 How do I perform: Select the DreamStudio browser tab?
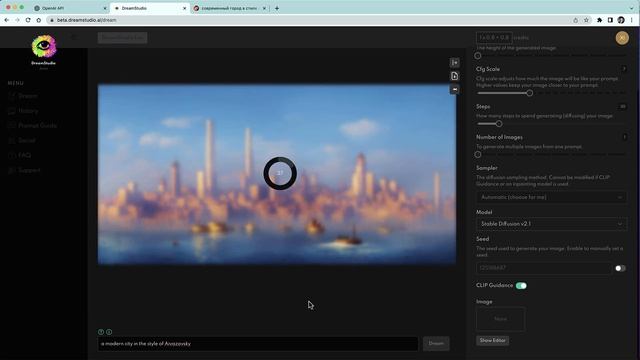pos(150,8)
